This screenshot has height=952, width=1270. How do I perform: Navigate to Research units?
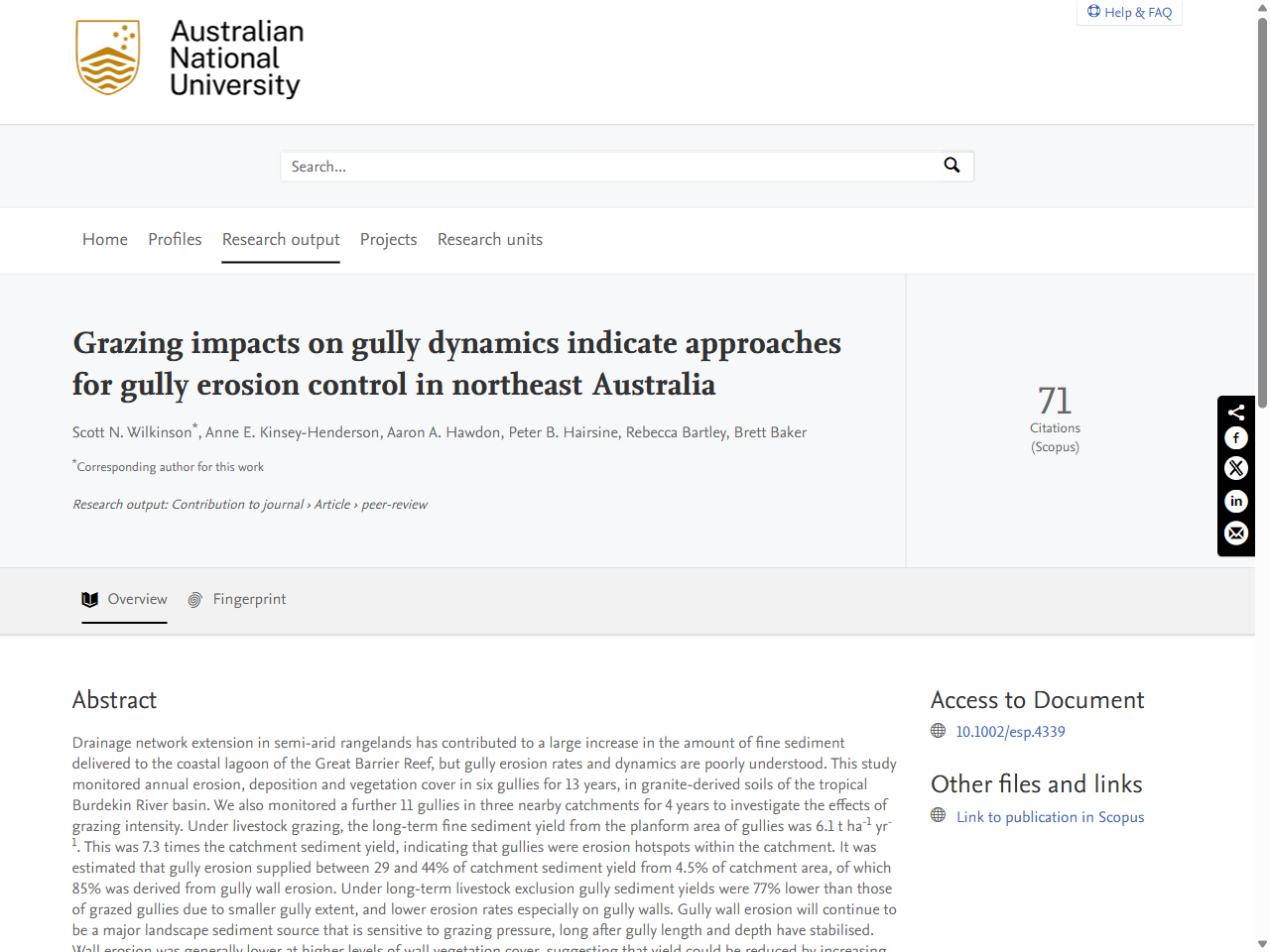[x=490, y=239]
